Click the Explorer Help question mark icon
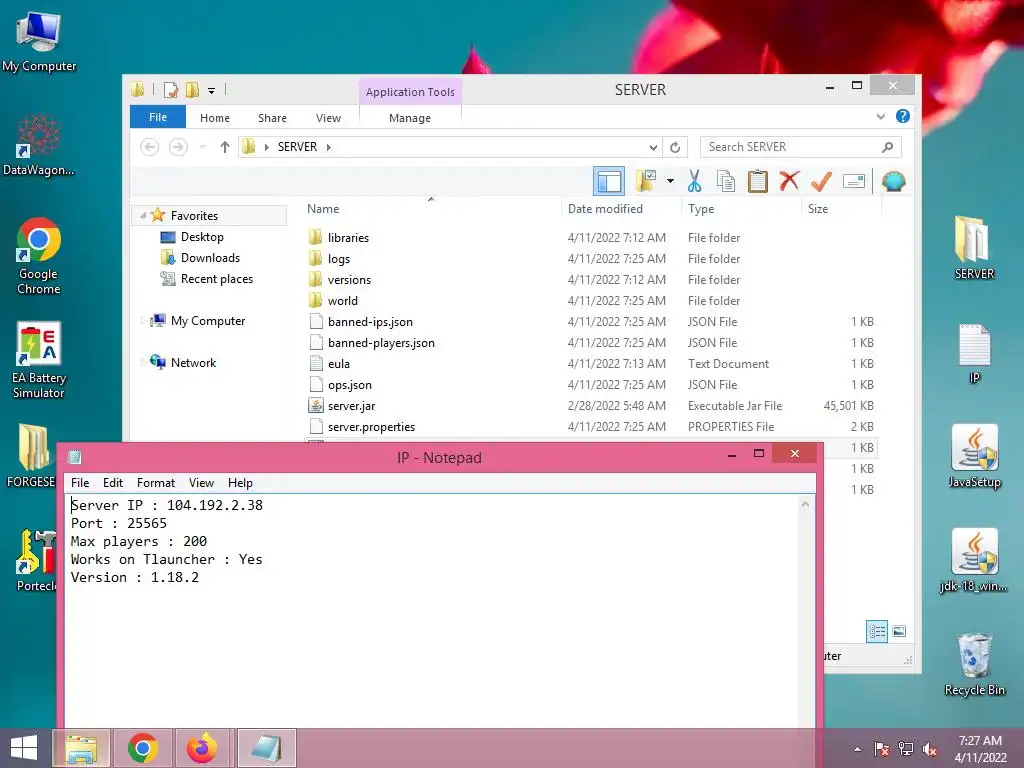Screen dimensions: 1024x768 point(903,116)
